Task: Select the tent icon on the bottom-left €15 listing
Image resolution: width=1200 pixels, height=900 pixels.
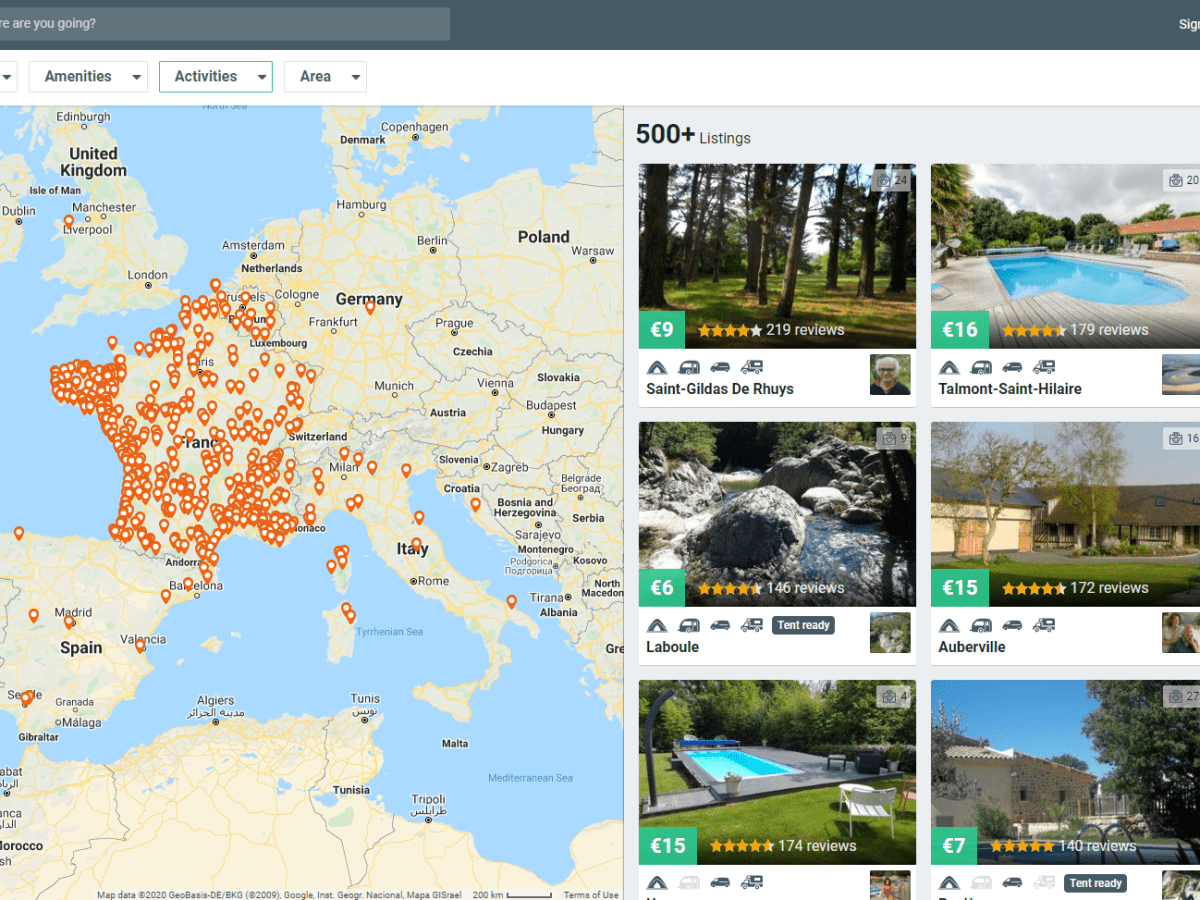Action: tap(657, 883)
